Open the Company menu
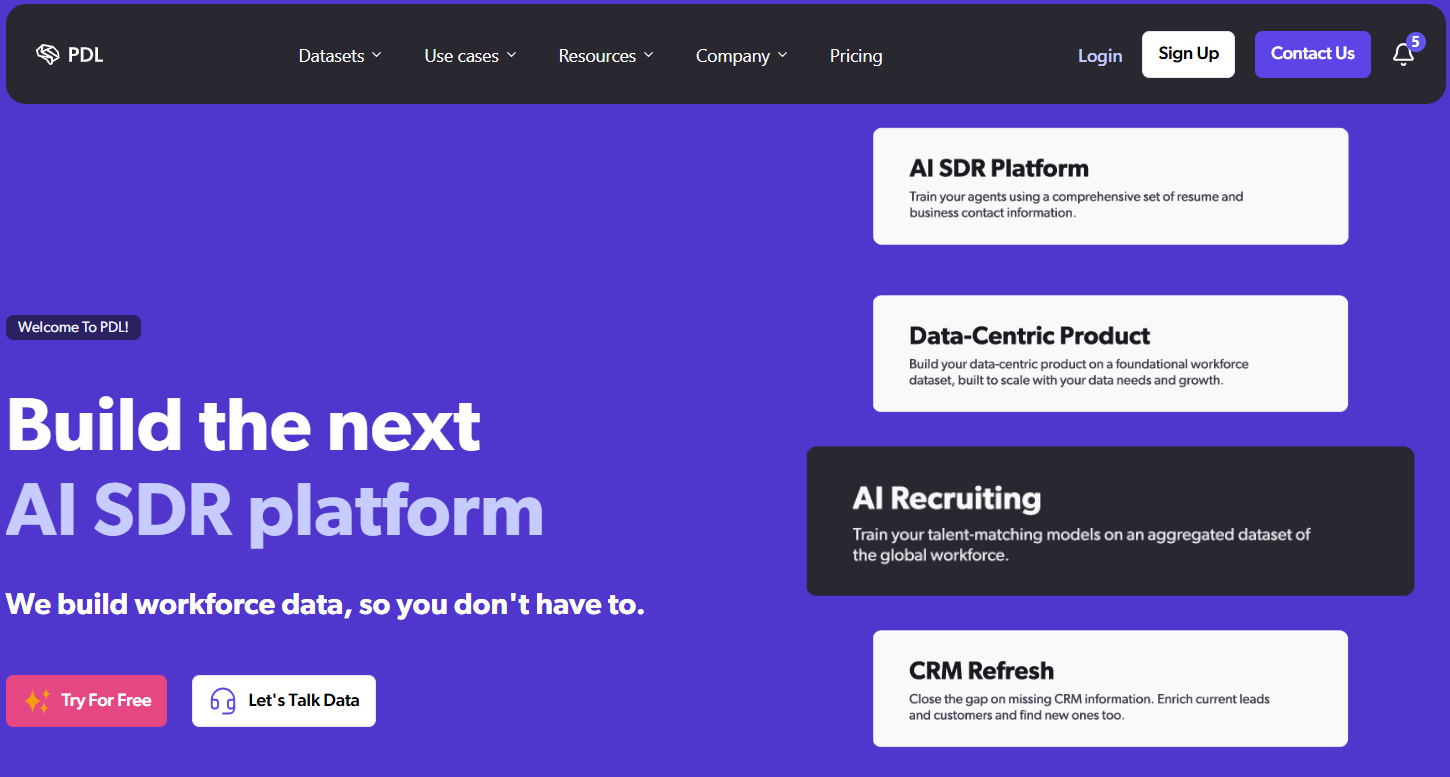 coord(742,56)
